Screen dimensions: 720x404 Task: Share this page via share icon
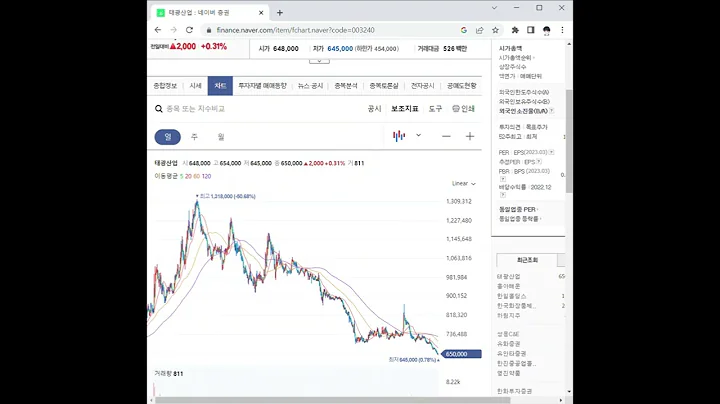479,30
